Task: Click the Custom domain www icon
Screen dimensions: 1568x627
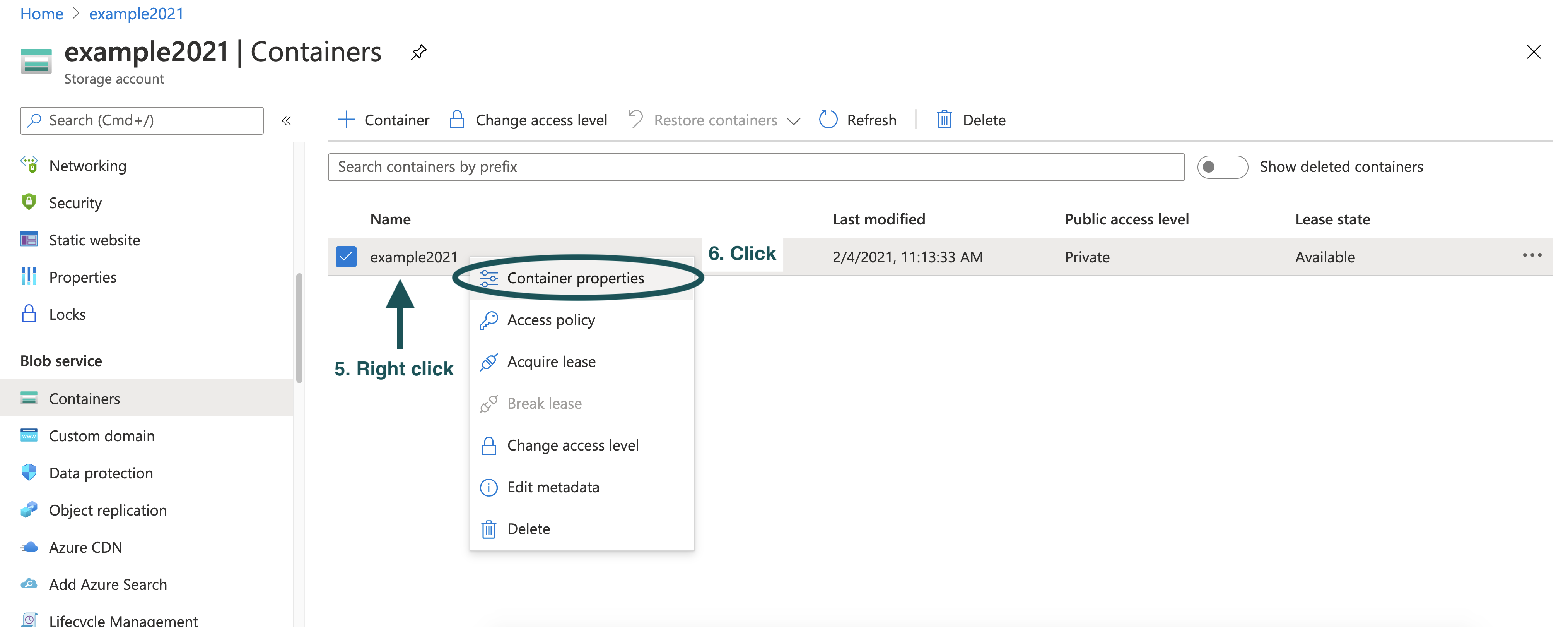Action: (x=29, y=435)
